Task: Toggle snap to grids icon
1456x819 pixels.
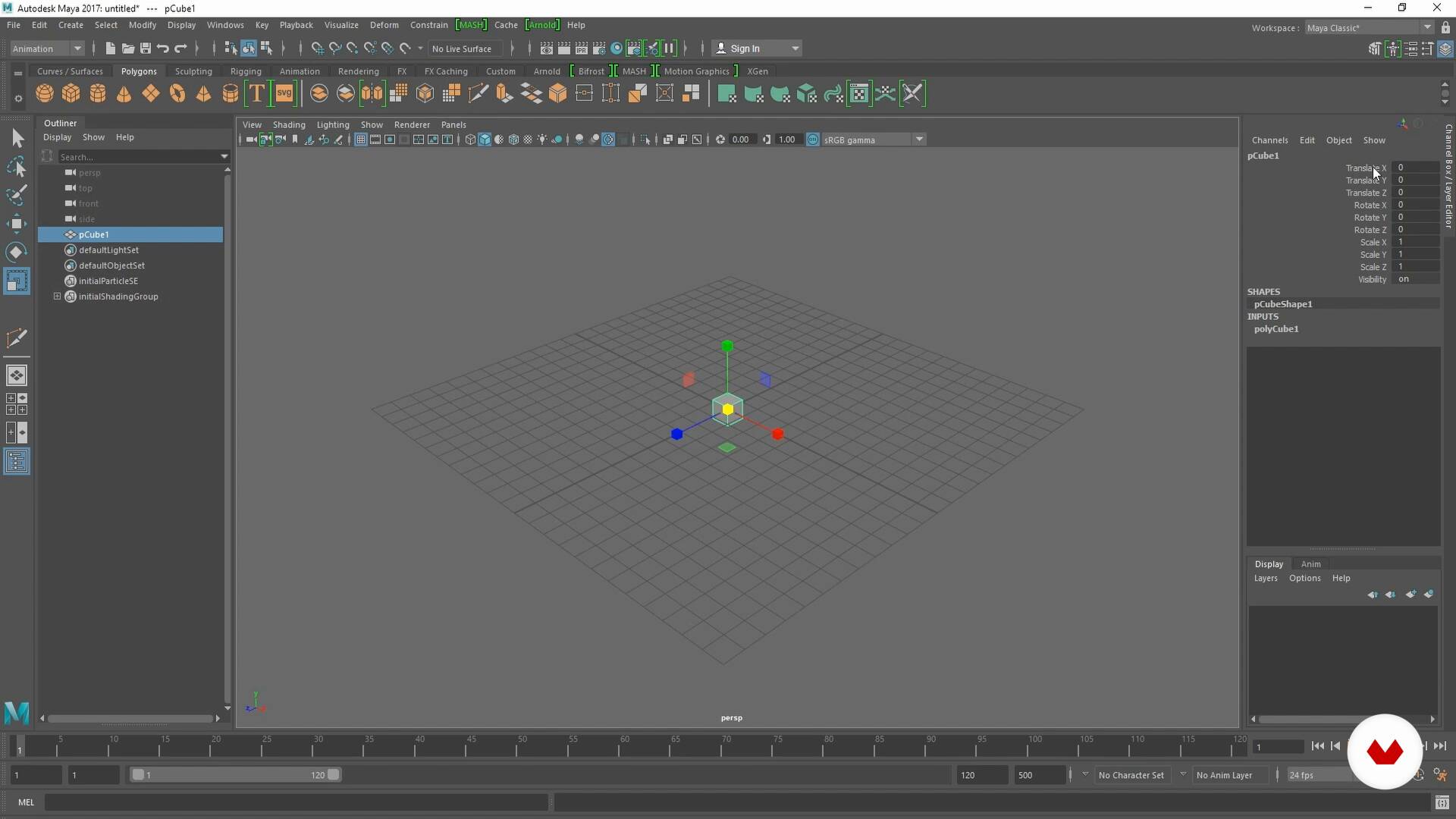Action: pos(318,49)
